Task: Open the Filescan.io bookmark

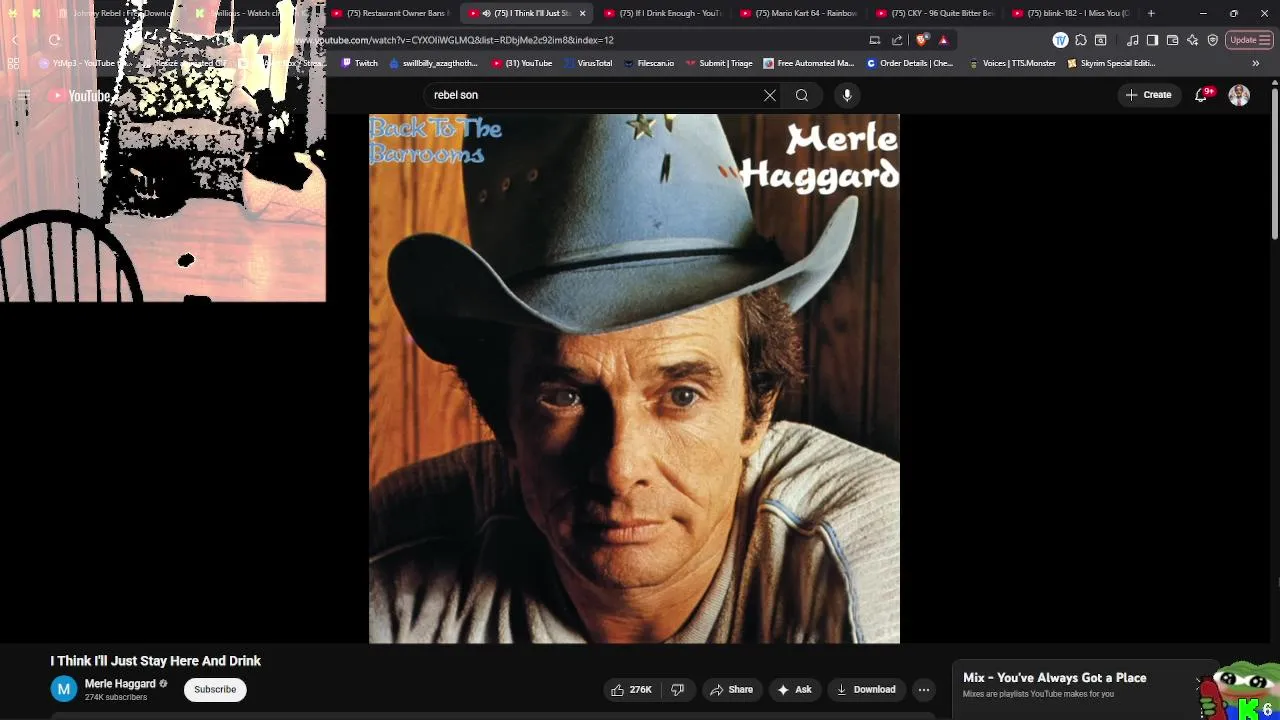Action: (x=648, y=63)
